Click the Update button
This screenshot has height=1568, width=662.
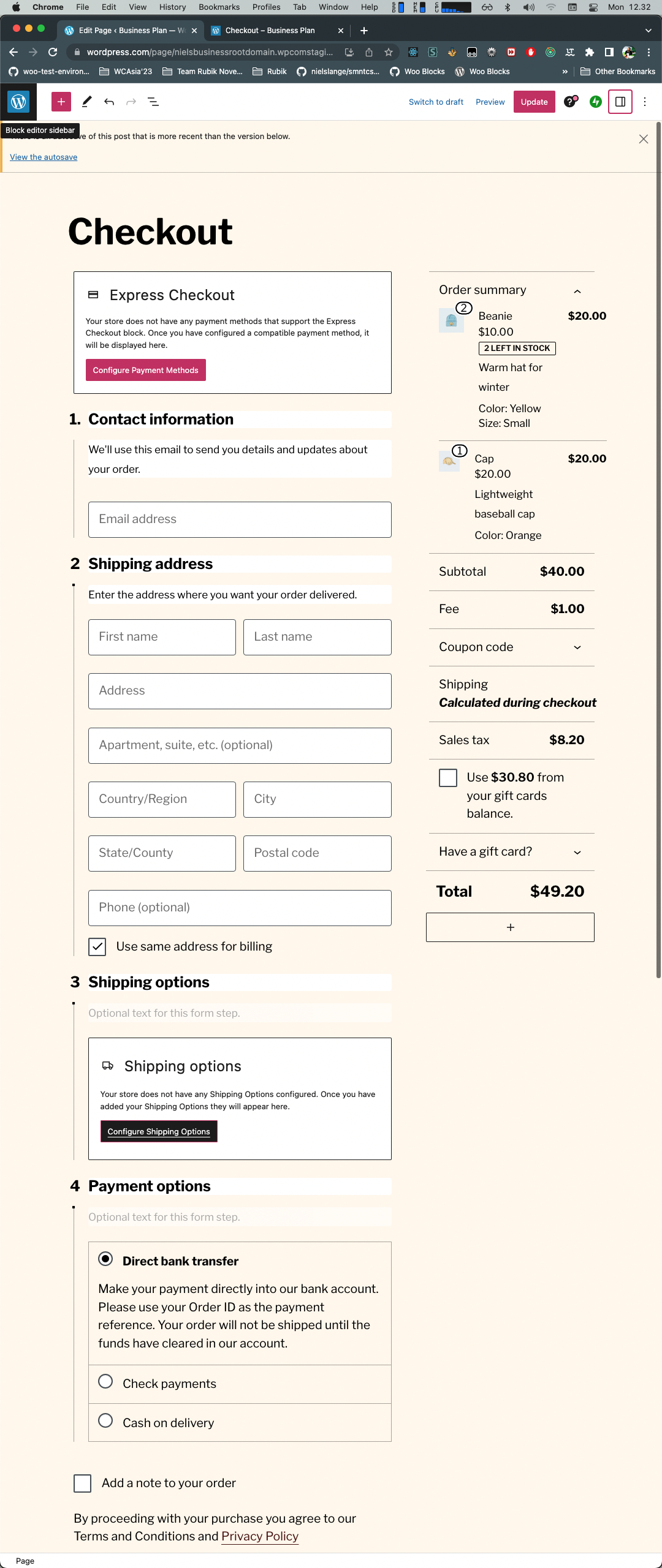(x=534, y=102)
